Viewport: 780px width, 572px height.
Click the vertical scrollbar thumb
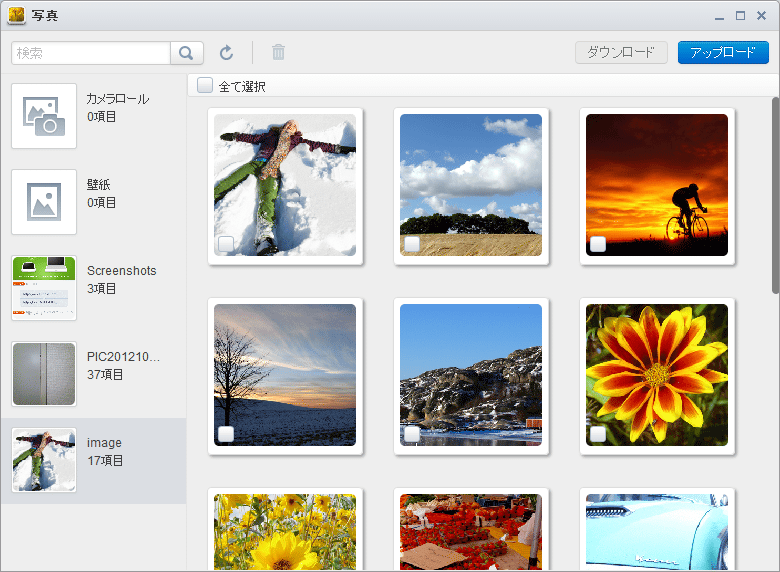[776, 195]
